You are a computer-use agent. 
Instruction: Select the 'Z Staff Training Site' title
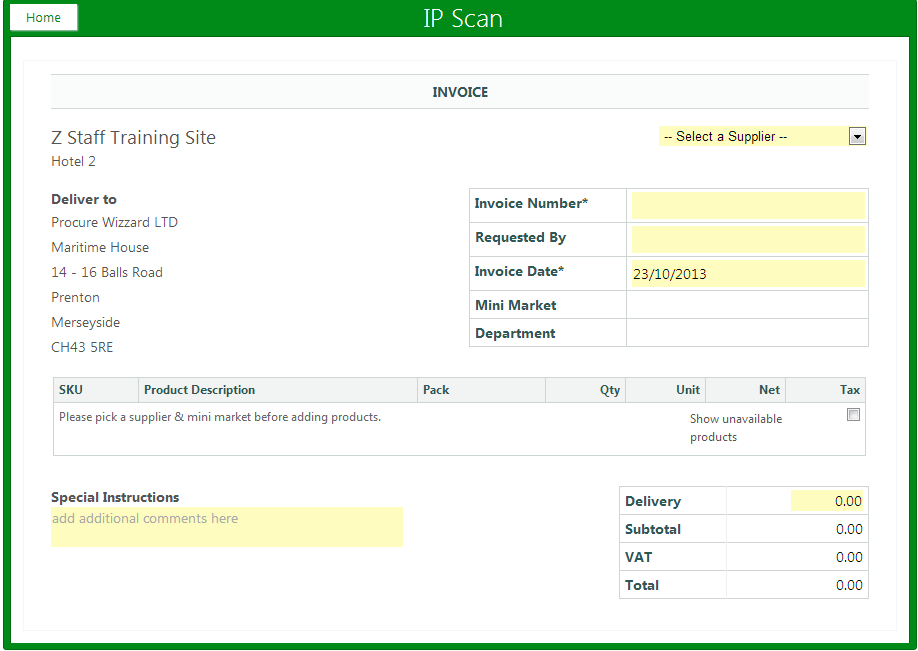click(x=133, y=138)
